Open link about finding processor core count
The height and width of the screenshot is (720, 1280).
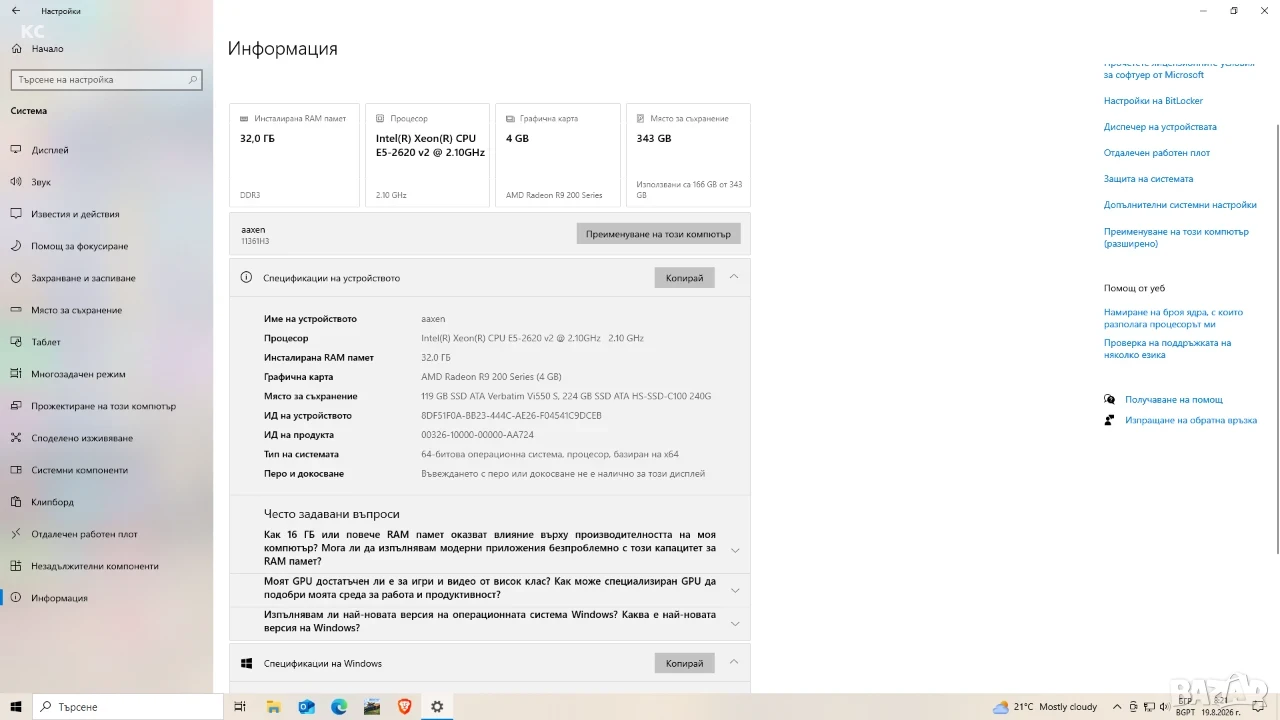(1173, 318)
